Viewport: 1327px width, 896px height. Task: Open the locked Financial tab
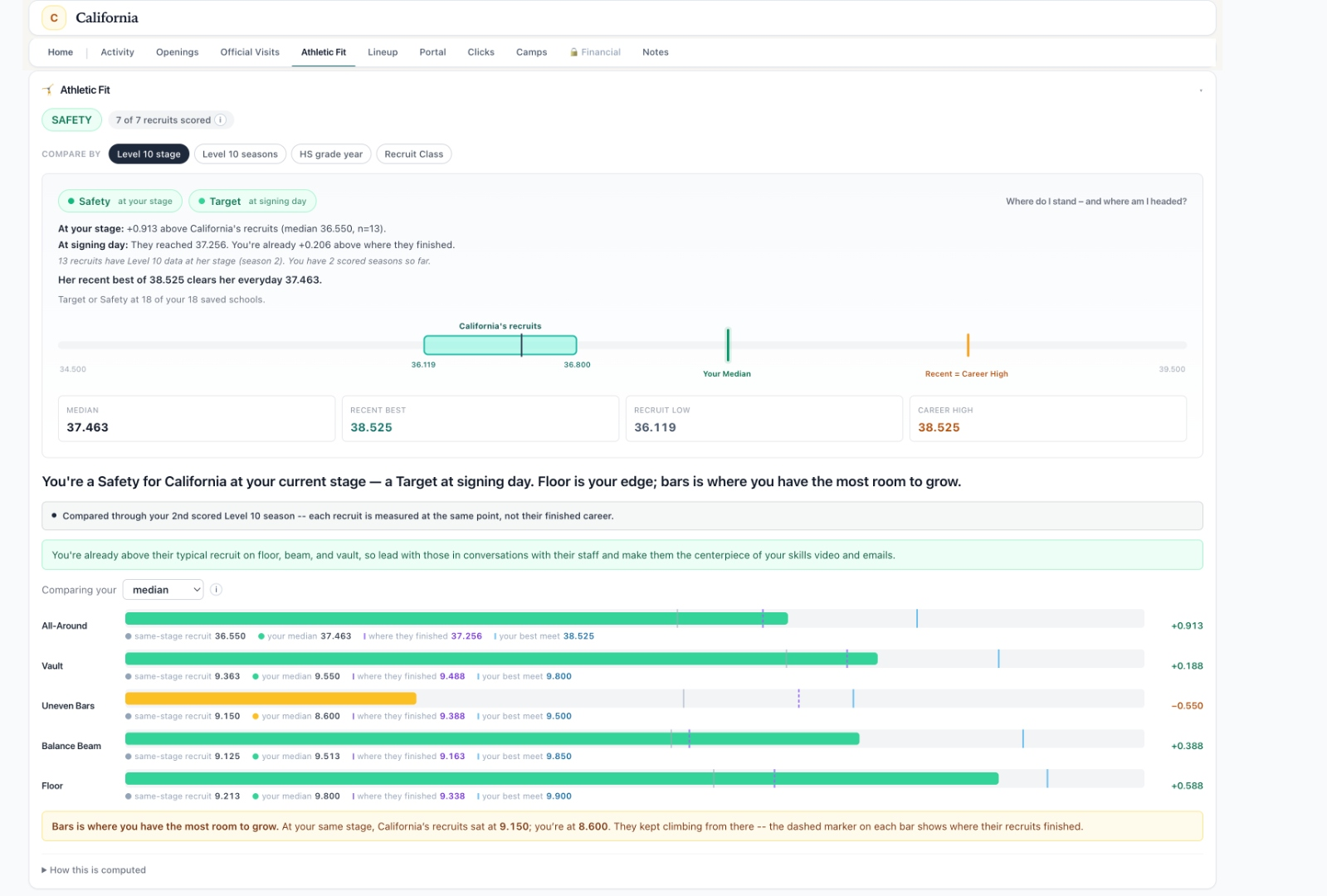pyautogui.click(x=595, y=52)
